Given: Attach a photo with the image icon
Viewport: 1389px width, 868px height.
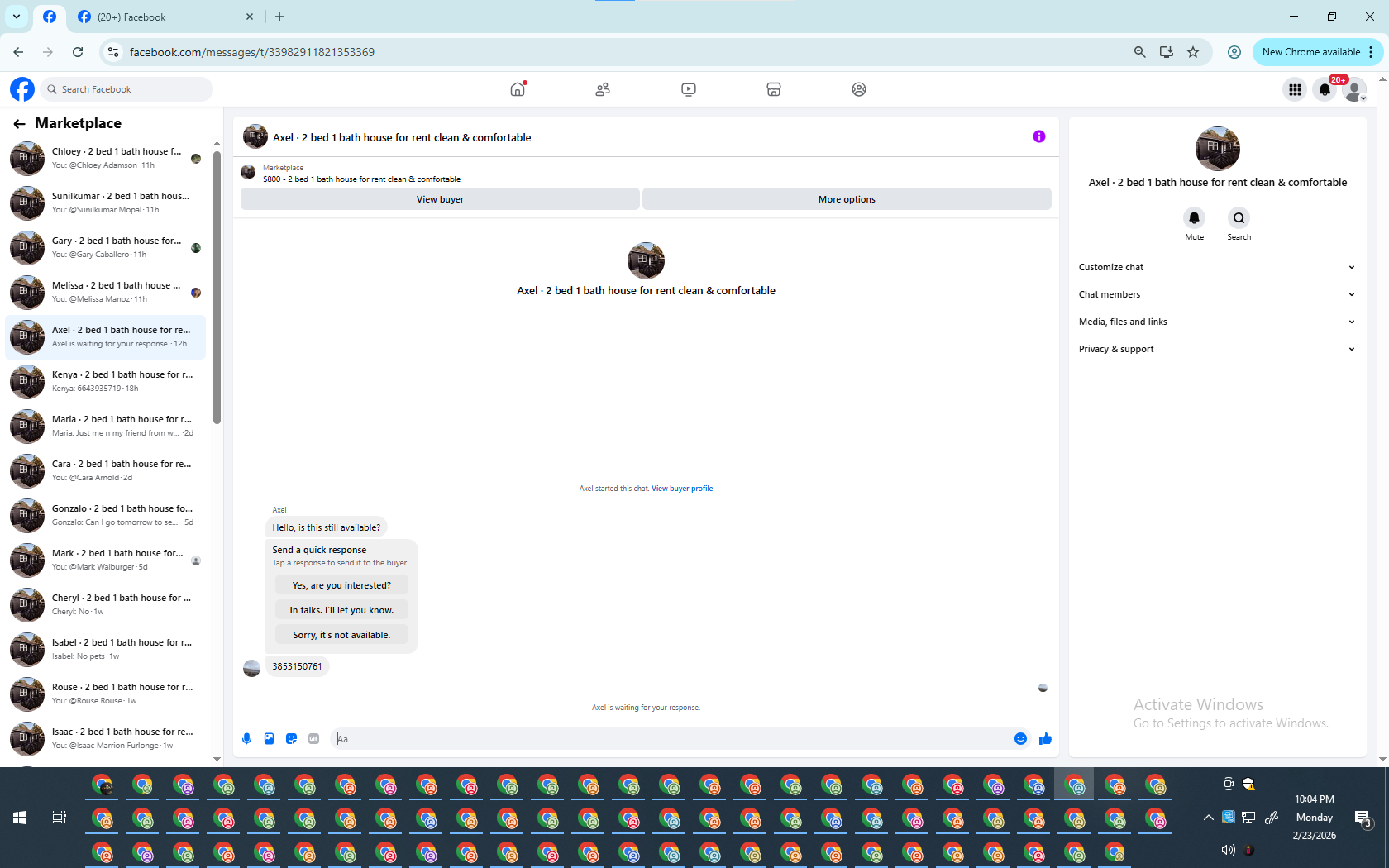Looking at the screenshot, I should tap(269, 739).
